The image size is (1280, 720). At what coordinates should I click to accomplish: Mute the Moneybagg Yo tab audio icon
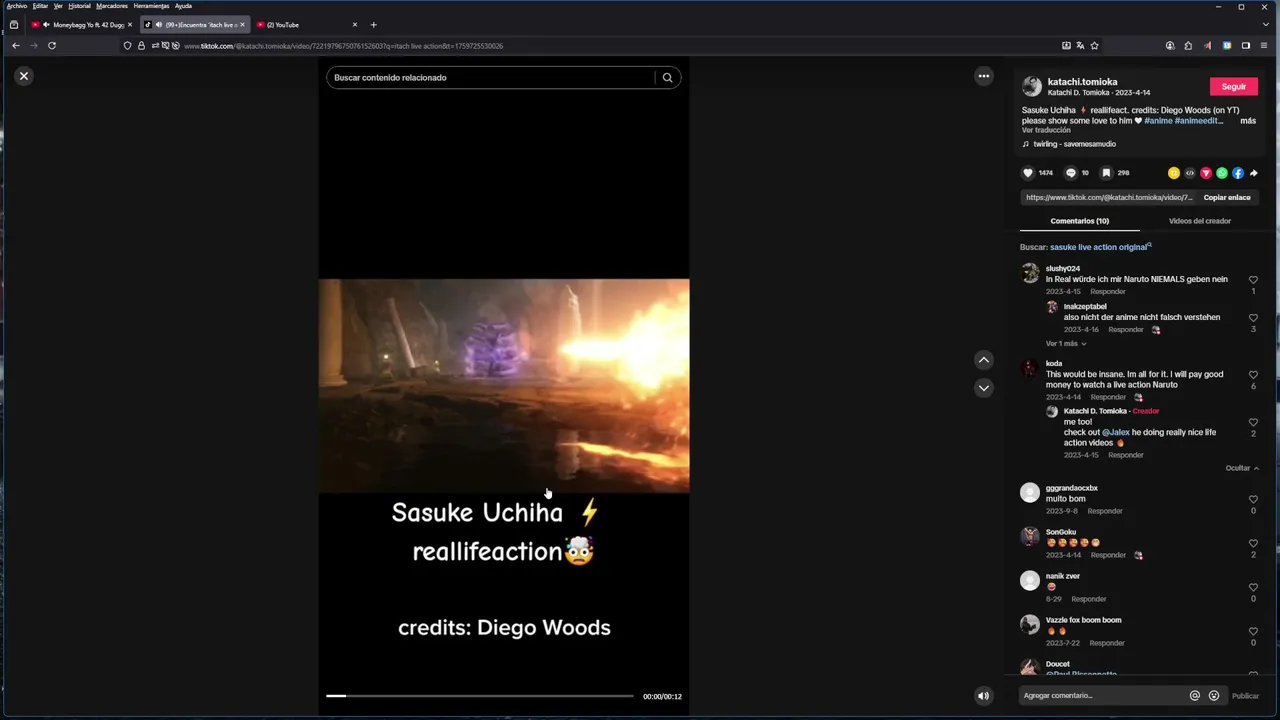point(46,25)
